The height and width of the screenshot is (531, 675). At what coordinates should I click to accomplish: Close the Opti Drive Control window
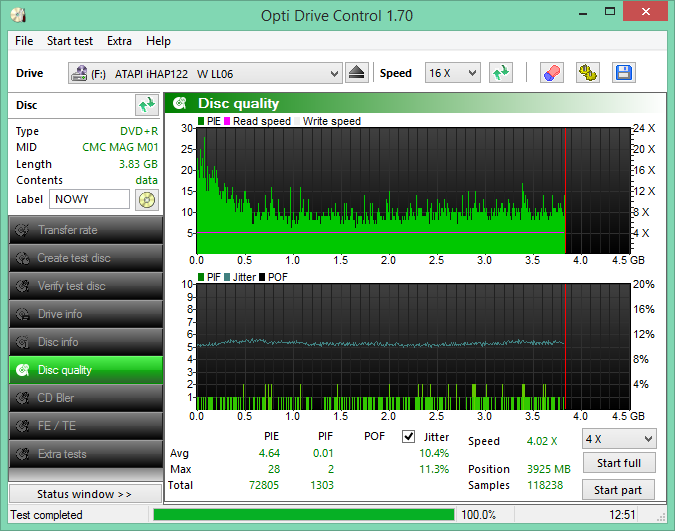(x=645, y=11)
